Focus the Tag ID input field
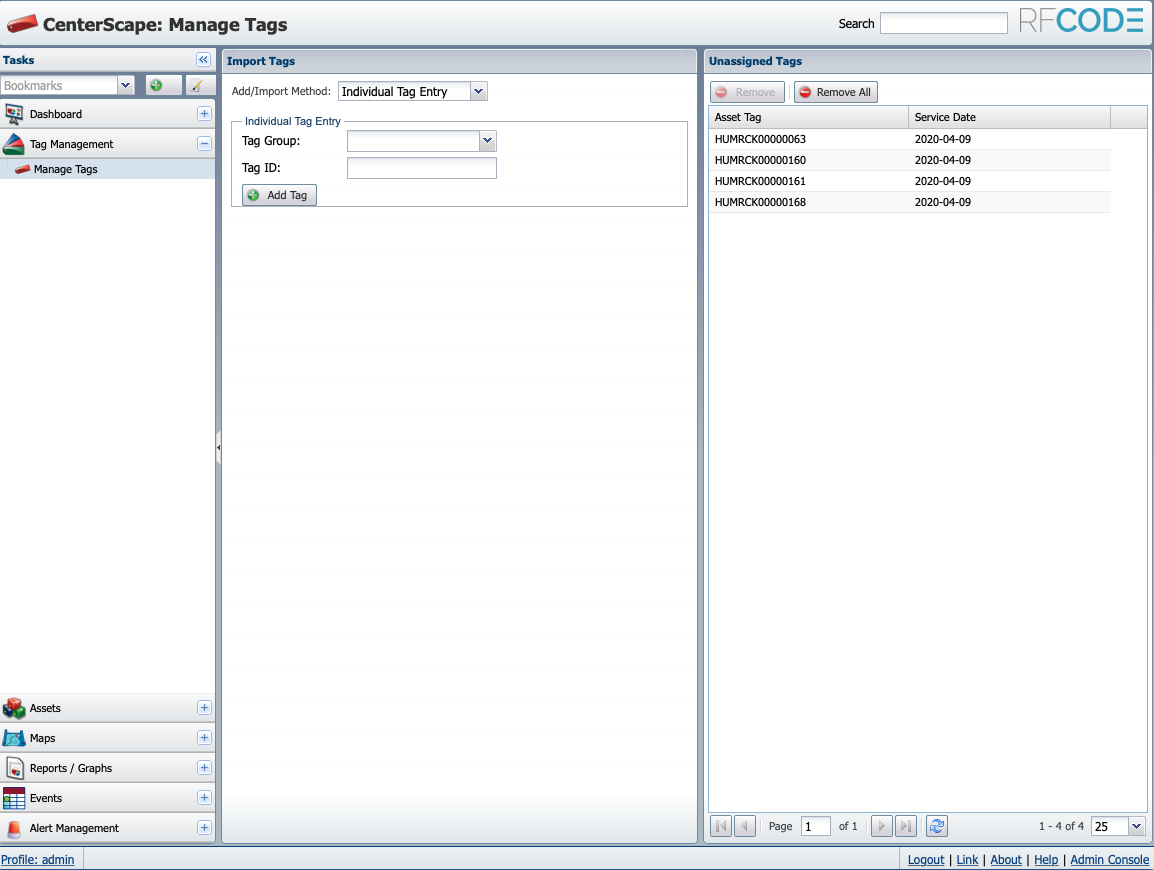This screenshot has height=870, width=1154. 422,168
